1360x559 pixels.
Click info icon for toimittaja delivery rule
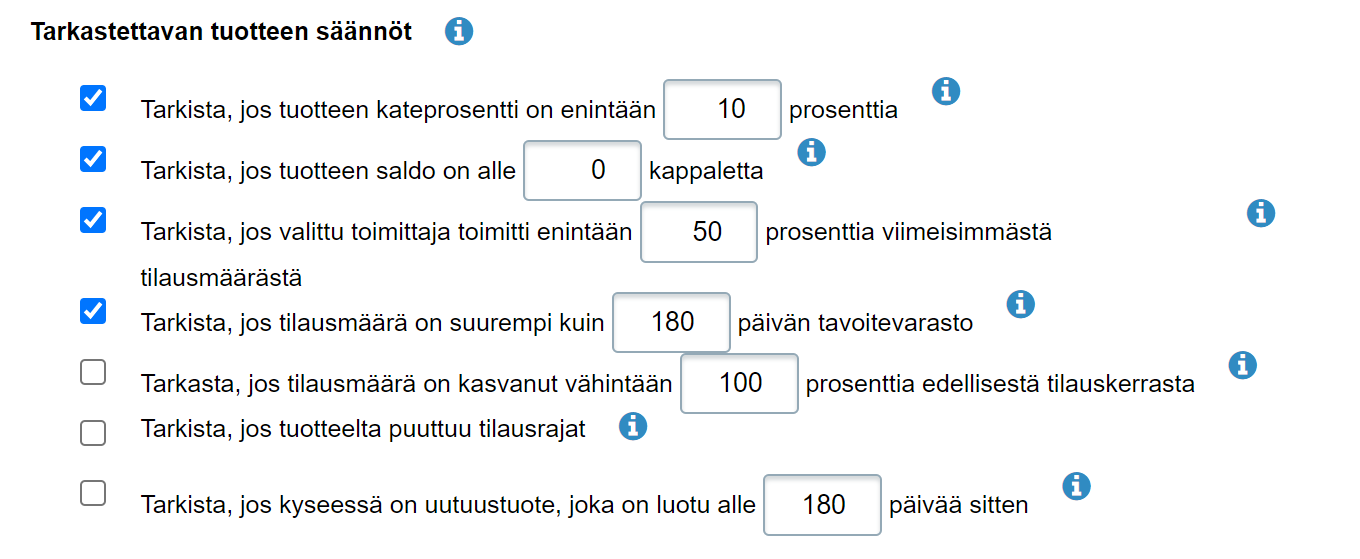[x=1262, y=213]
